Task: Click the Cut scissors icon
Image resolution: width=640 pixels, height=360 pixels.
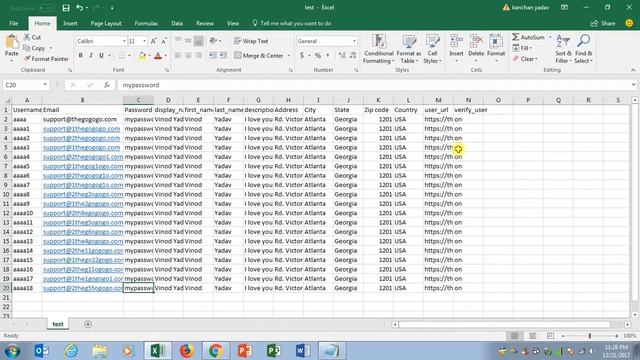Action: (x=27, y=37)
